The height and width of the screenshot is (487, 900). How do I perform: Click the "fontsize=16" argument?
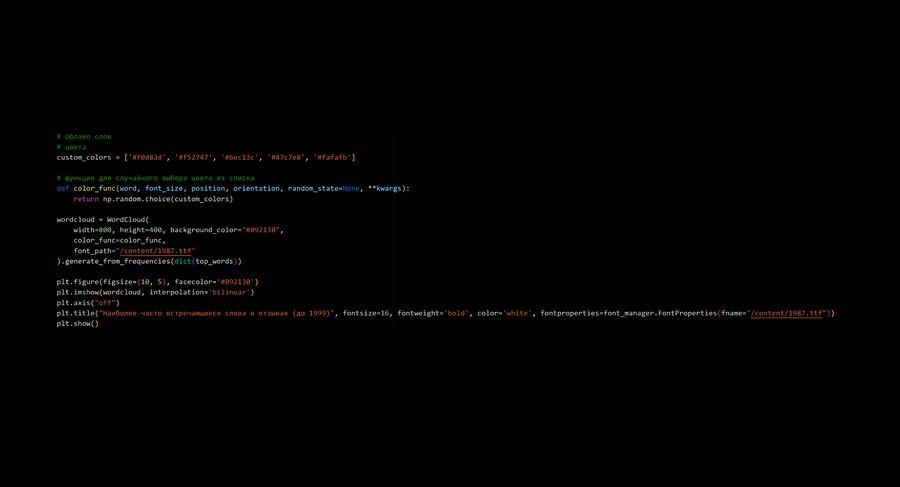pos(366,314)
